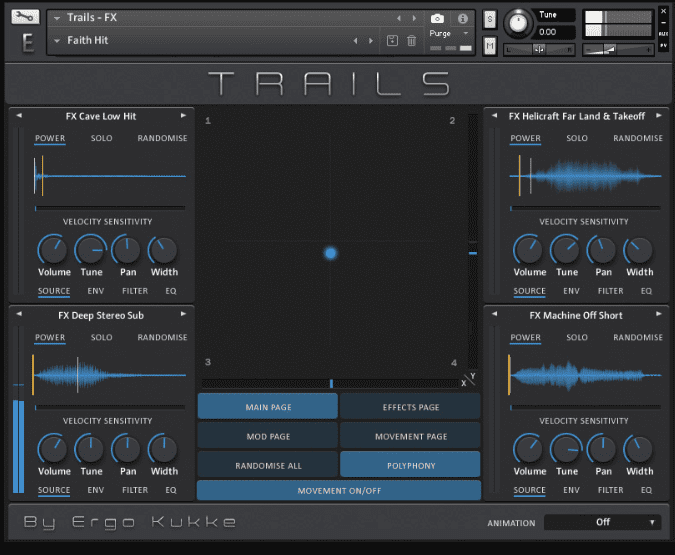Select previous preset before Faith Hit

pyautogui.click(x=356, y=40)
